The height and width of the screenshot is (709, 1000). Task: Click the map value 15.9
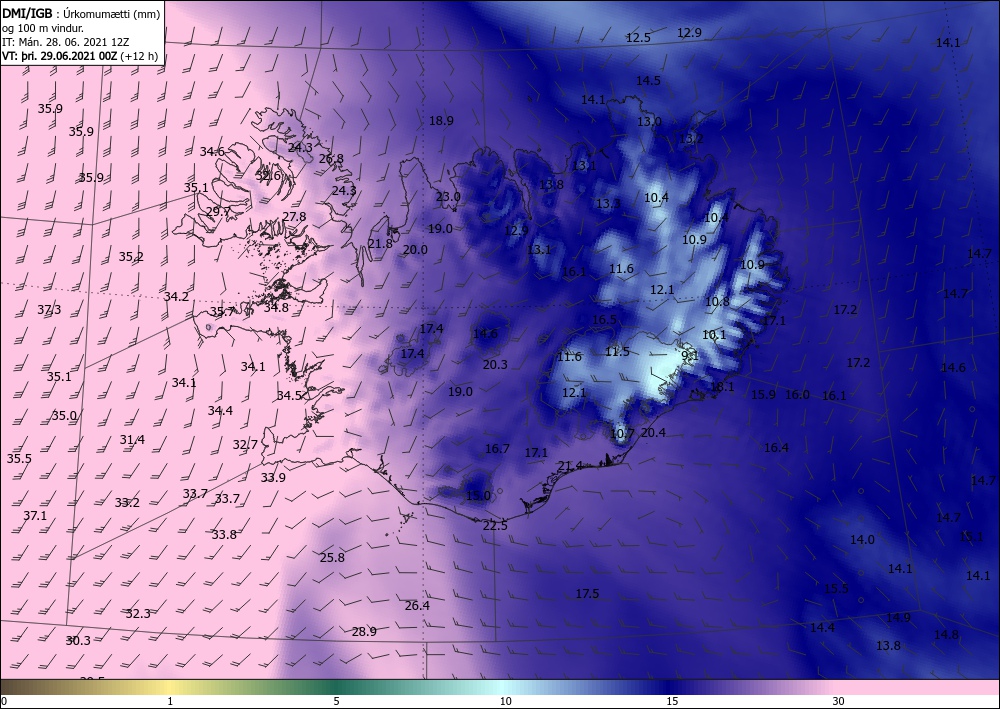[x=763, y=394]
